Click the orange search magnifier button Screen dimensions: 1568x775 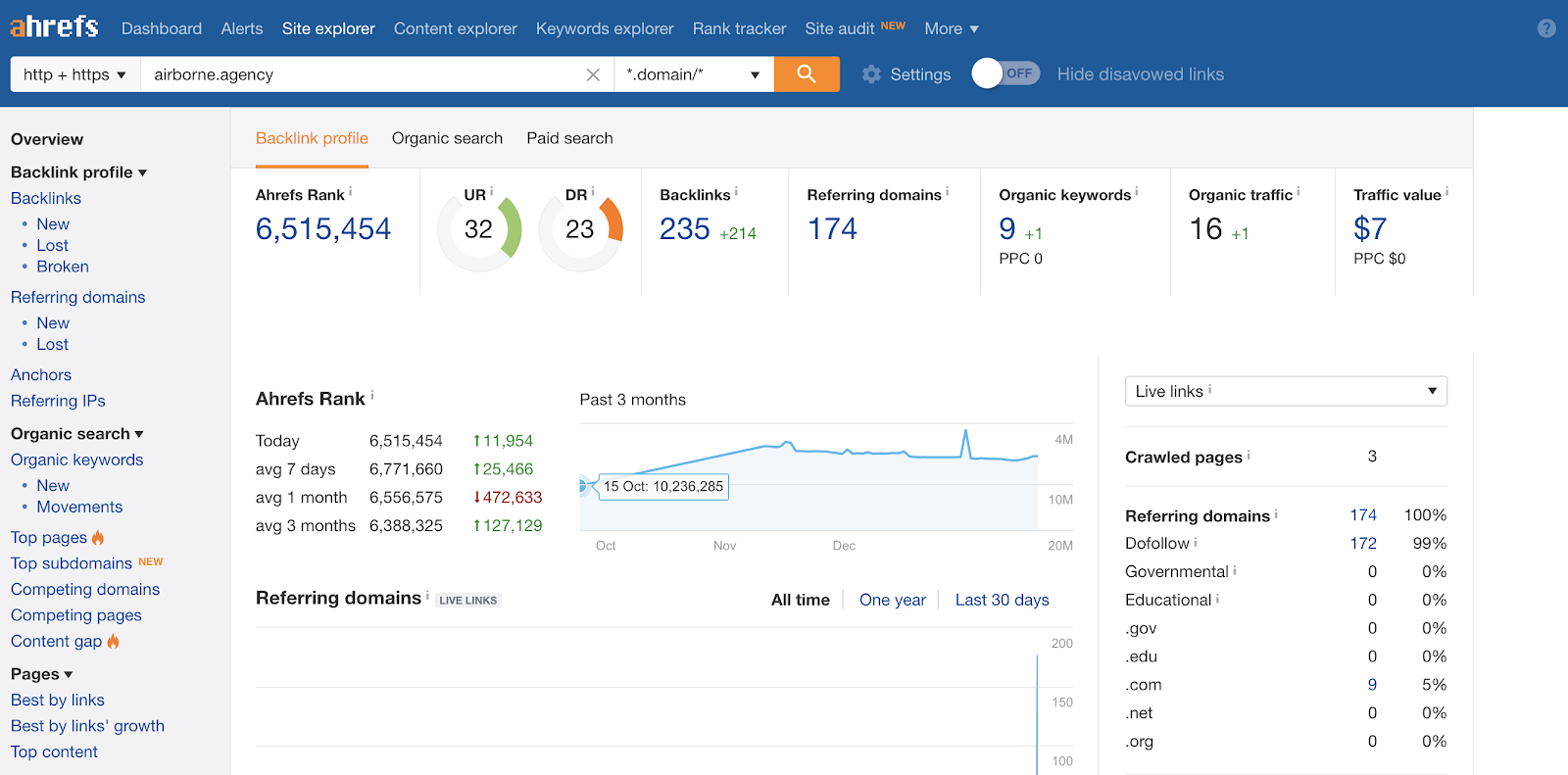pos(807,73)
